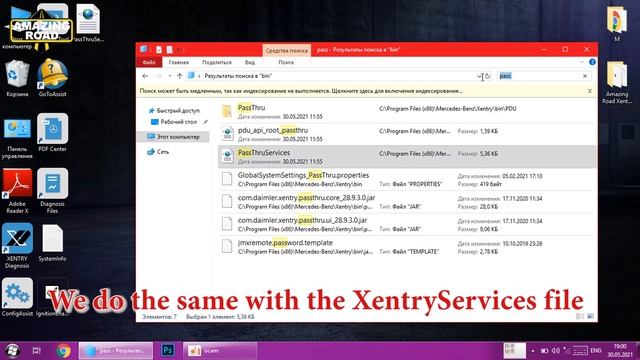Open the Recycle Bin (Корзина) desktop icon

click(x=17, y=78)
